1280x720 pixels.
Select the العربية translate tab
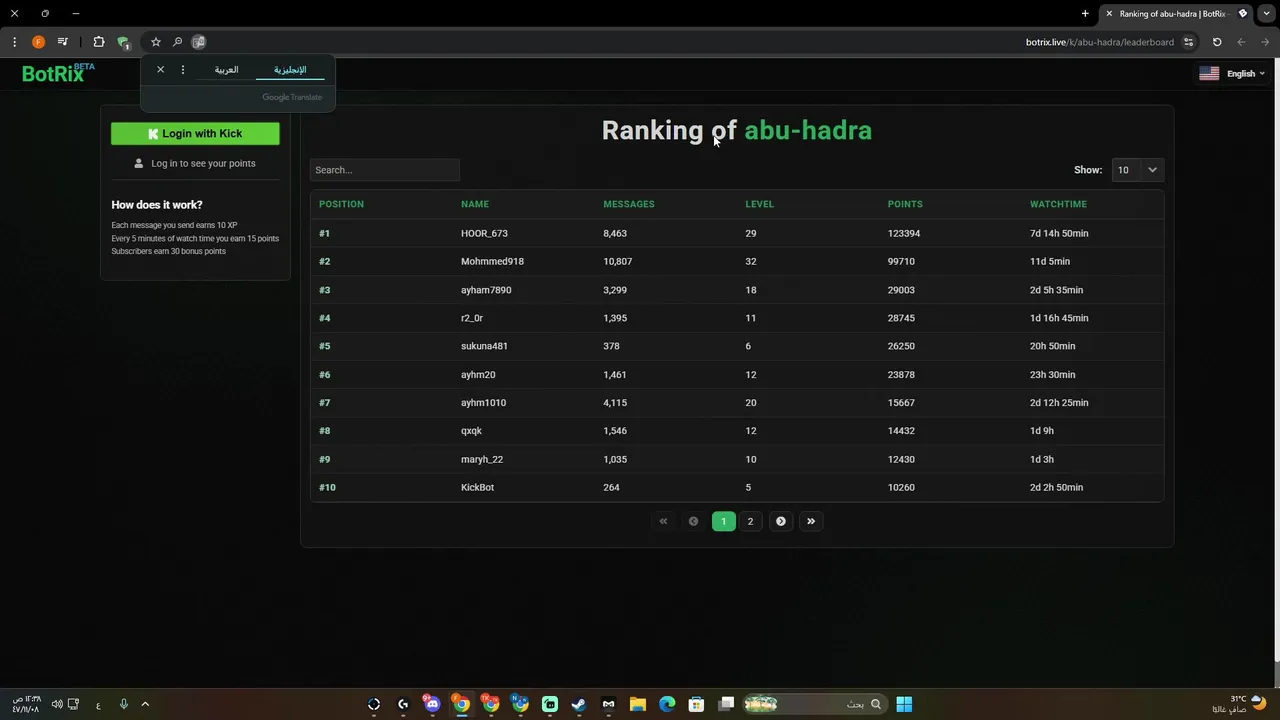(227, 70)
